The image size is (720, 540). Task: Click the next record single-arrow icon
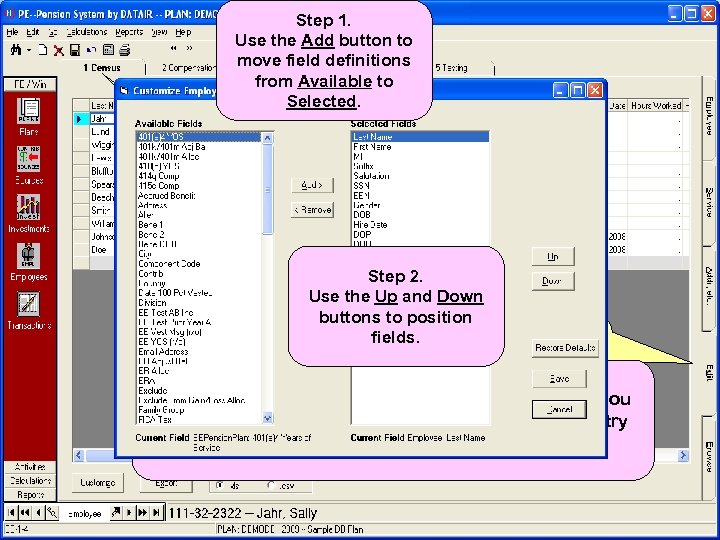(129, 512)
